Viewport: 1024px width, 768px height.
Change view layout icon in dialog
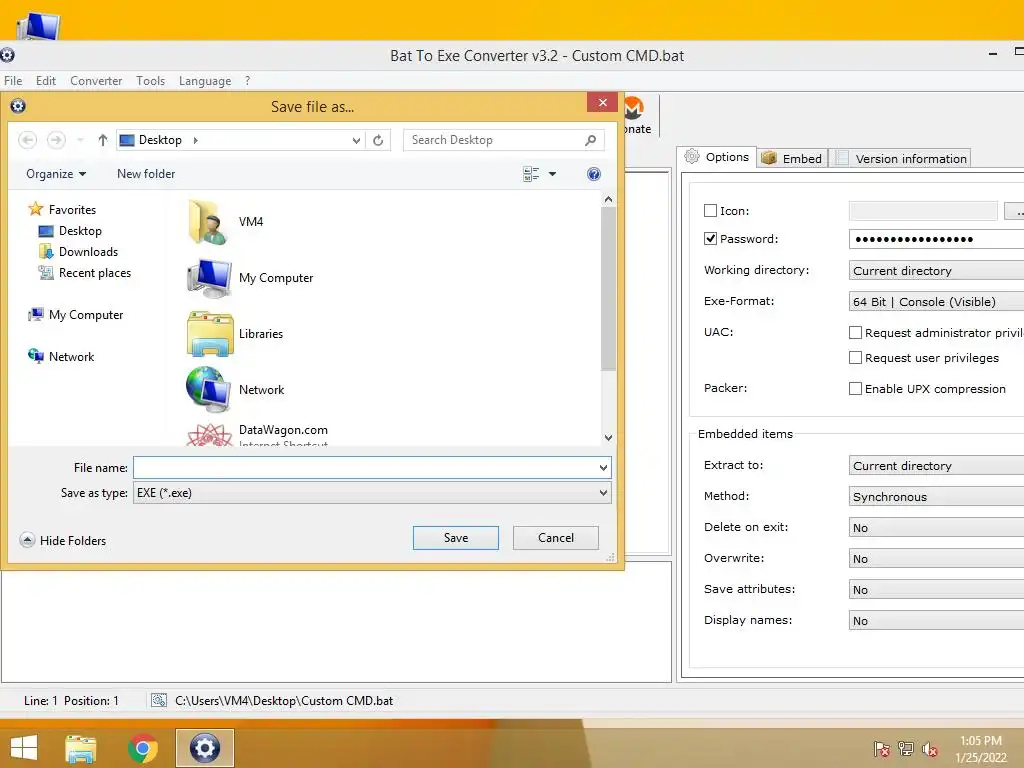pos(531,174)
